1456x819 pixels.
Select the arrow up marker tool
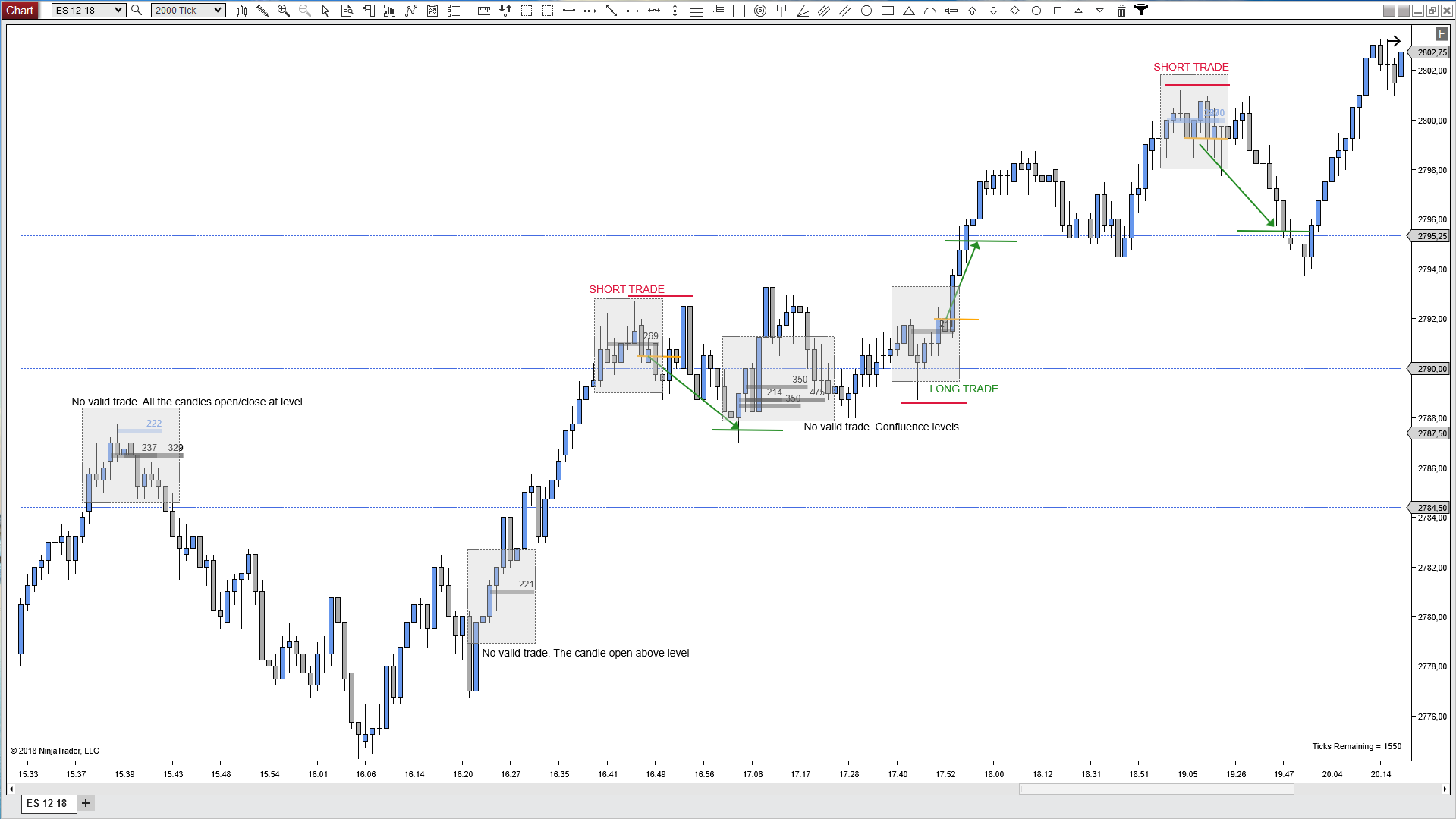pos(973,10)
